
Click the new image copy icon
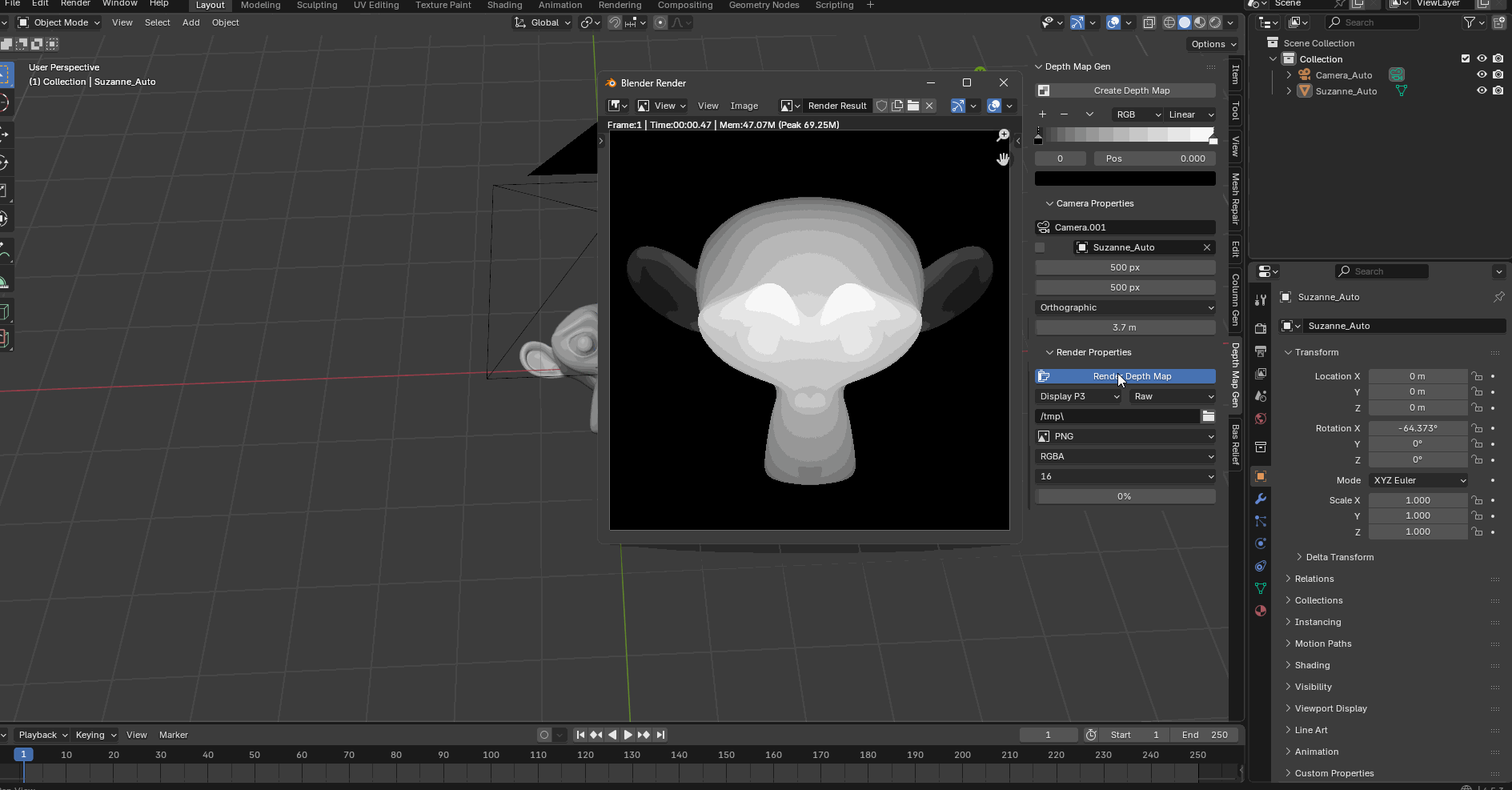897,106
